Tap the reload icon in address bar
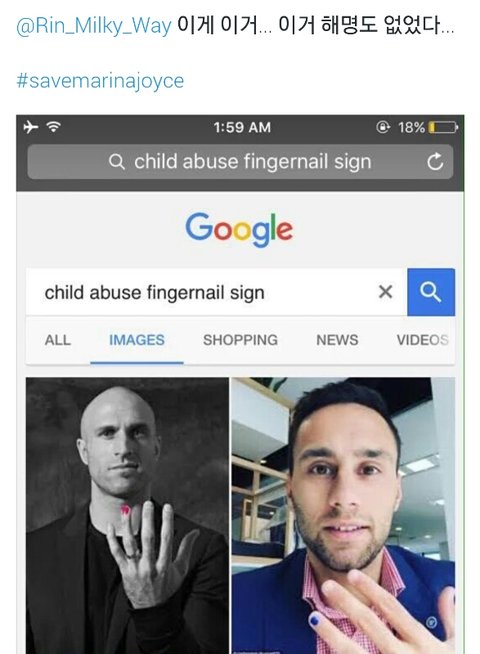Viewport: 480px width, 654px height. pyautogui.click(x=435, y=161)
